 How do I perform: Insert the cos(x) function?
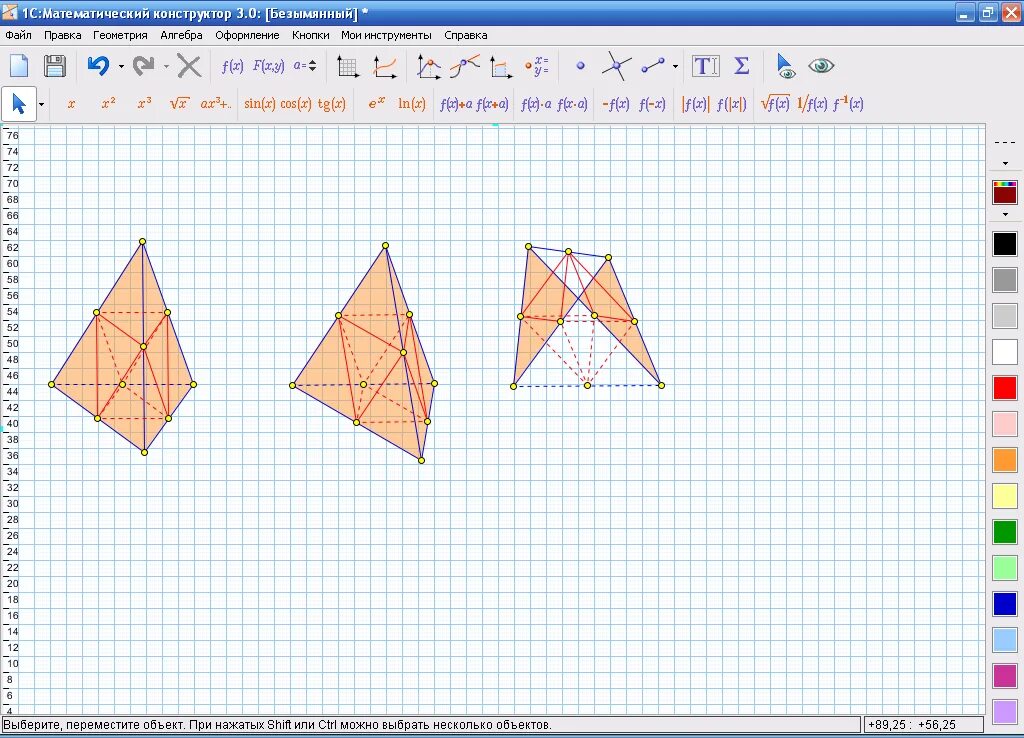296,104
